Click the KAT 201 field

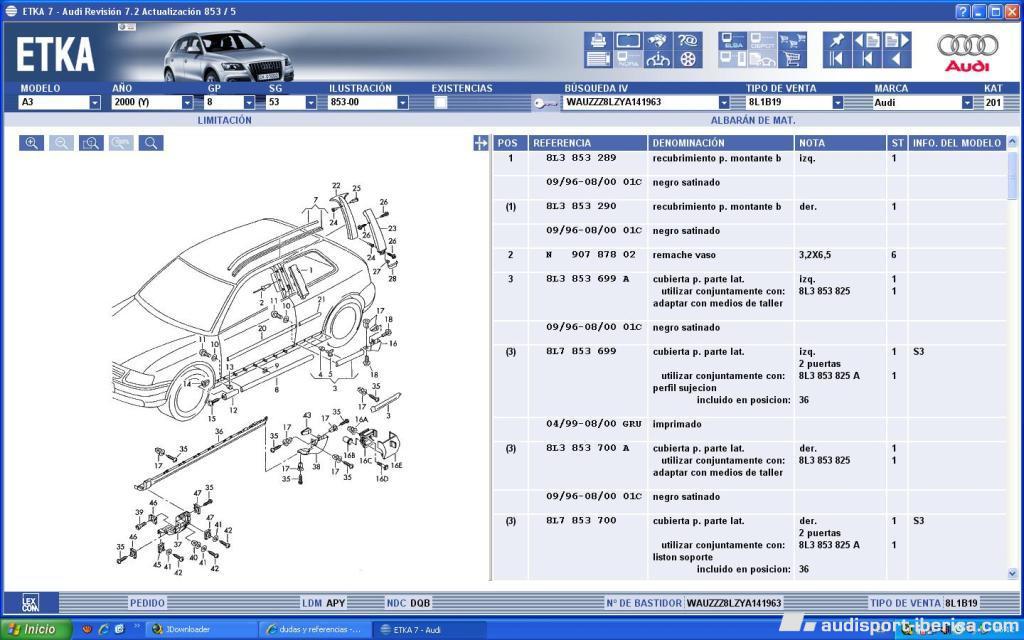pyautogui.click(x=993, y=103)
